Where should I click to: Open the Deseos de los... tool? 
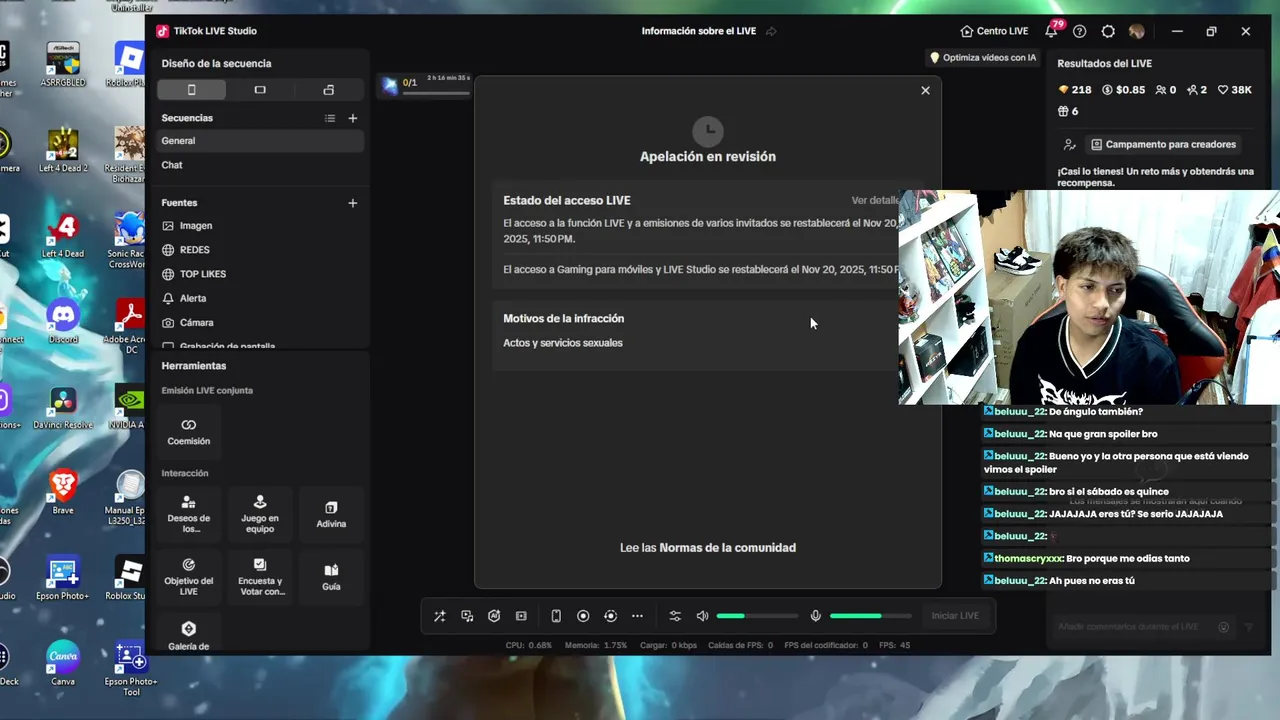189,513
